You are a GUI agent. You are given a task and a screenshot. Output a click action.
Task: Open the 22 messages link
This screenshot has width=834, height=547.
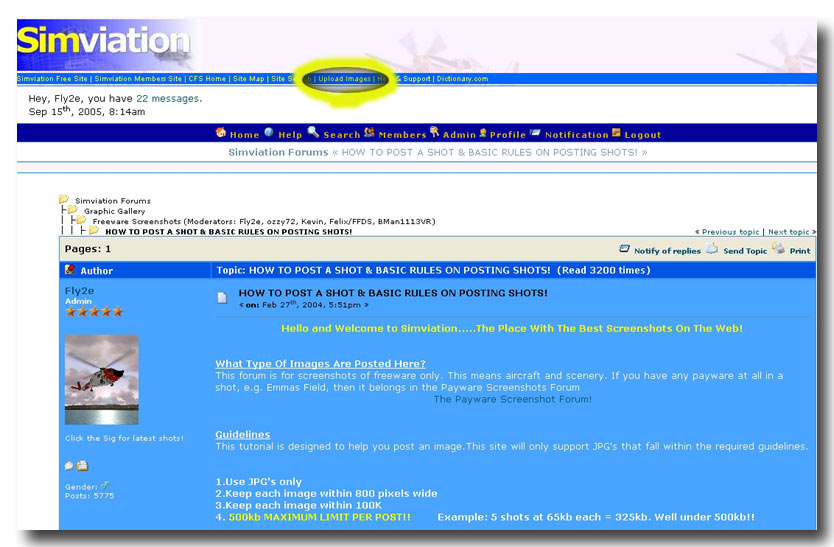[168, 98]
